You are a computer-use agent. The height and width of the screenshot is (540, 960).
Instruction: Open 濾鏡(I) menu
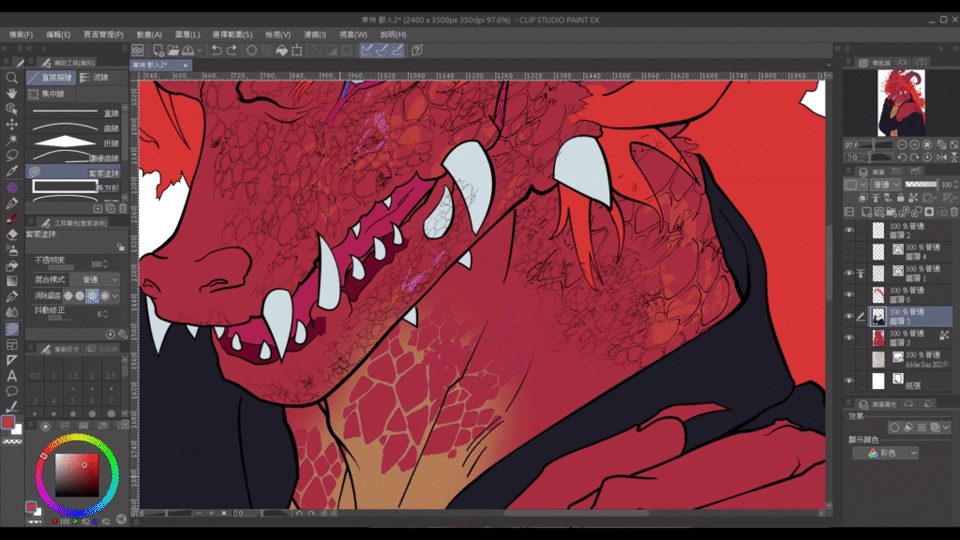pyautogui.click(x=315, y=35)
